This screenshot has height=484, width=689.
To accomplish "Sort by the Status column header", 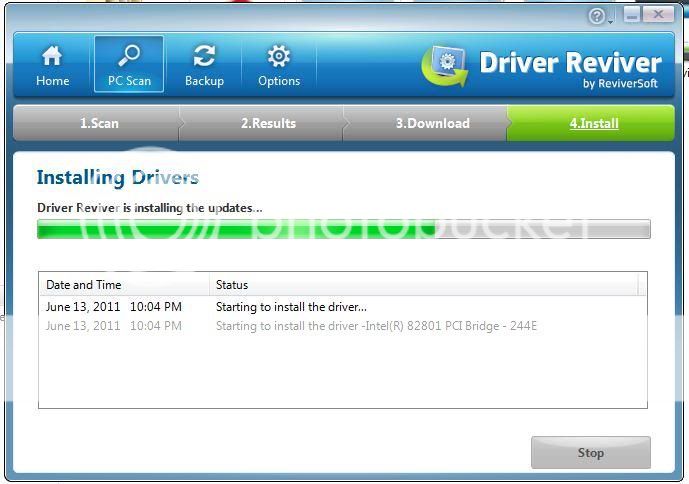I will 424,284.
